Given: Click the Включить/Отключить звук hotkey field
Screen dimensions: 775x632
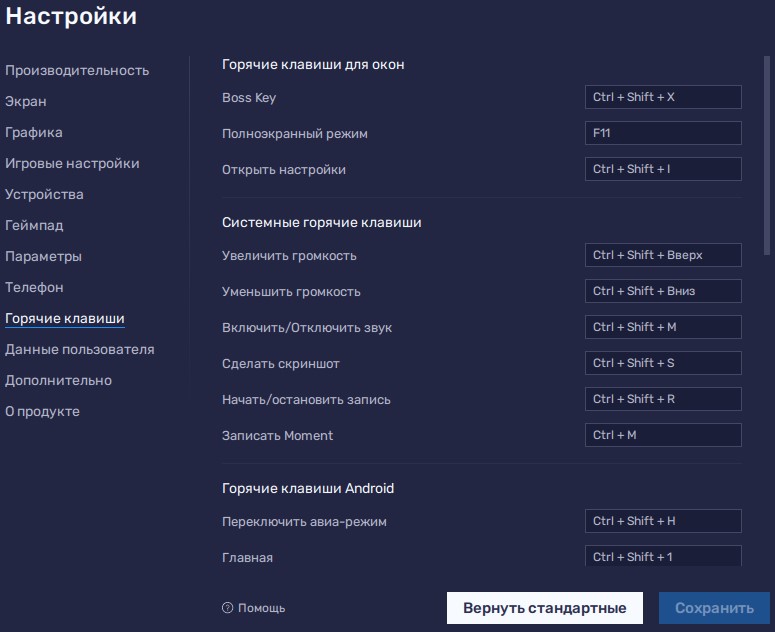Looking at the screenshot, I should pyautogui.click(x=663, y=327).
